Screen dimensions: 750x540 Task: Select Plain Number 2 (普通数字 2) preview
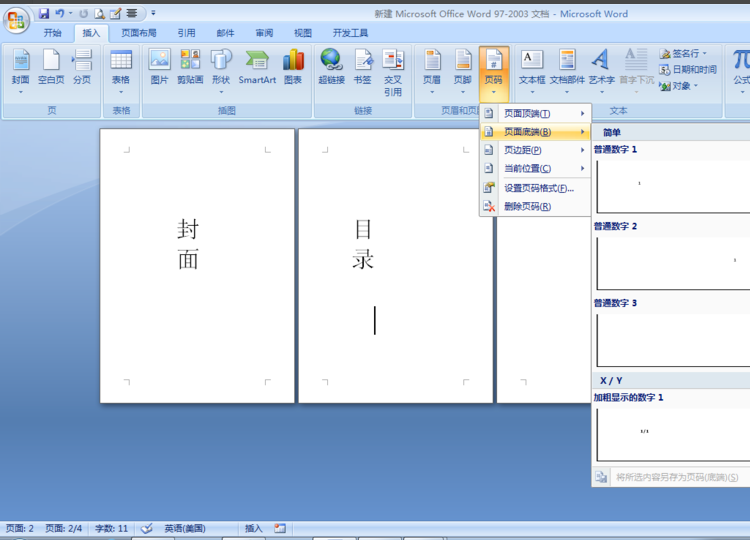pyautogui.click(x=672, y=263)
